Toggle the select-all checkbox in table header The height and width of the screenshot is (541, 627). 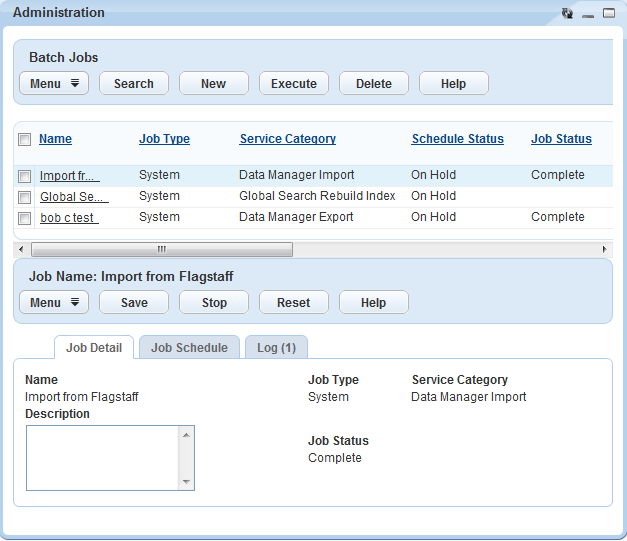point(24,140)
